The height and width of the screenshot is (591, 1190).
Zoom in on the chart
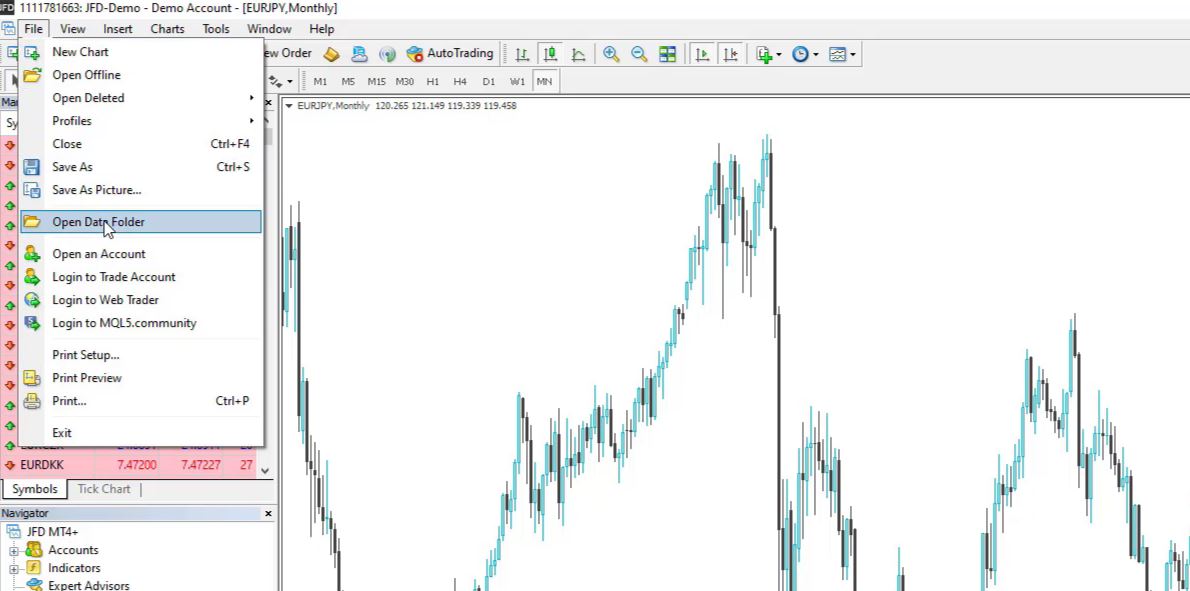tap(612, 53)
